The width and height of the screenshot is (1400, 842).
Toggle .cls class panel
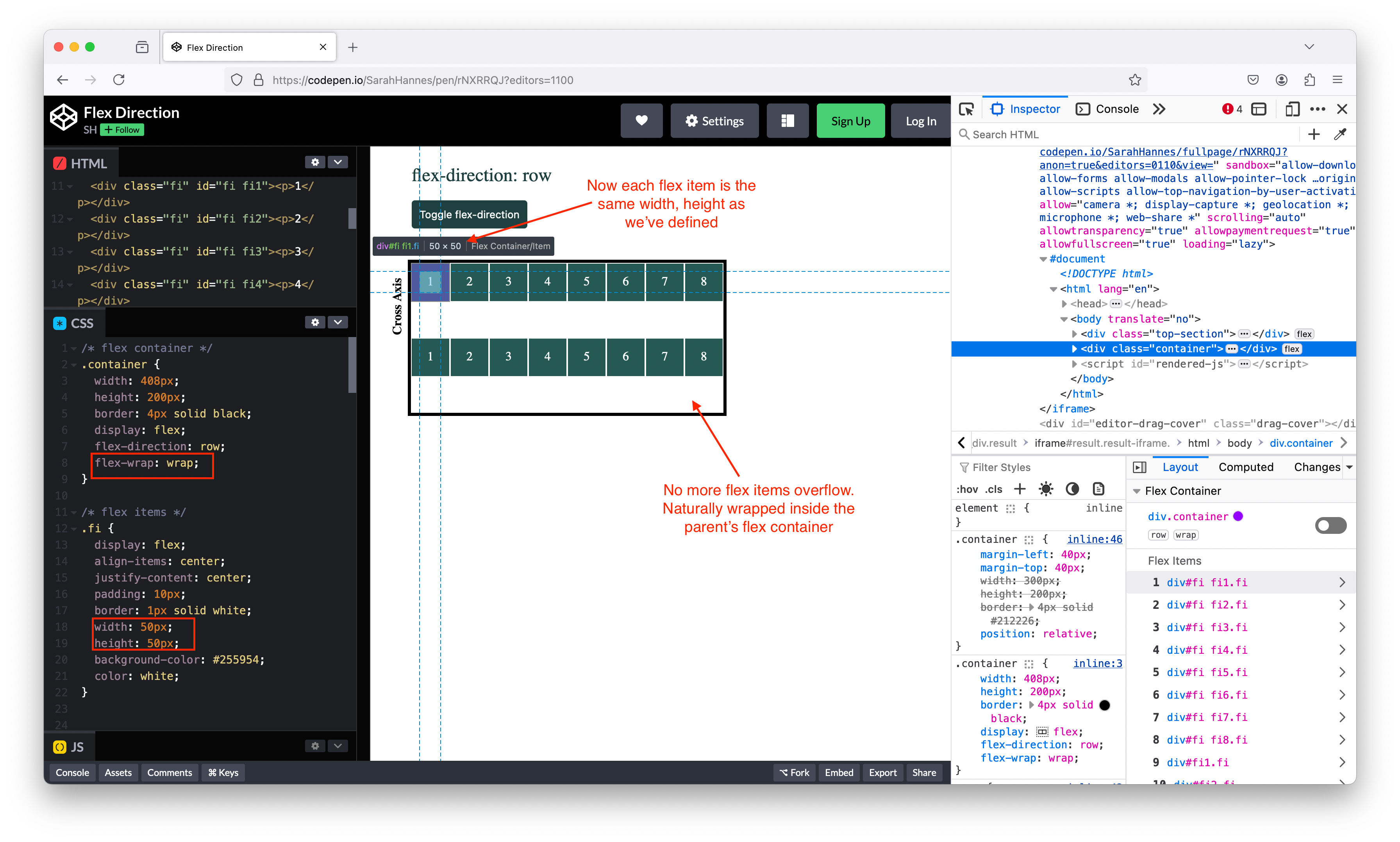pyautogui.click(x=994, y=489)
